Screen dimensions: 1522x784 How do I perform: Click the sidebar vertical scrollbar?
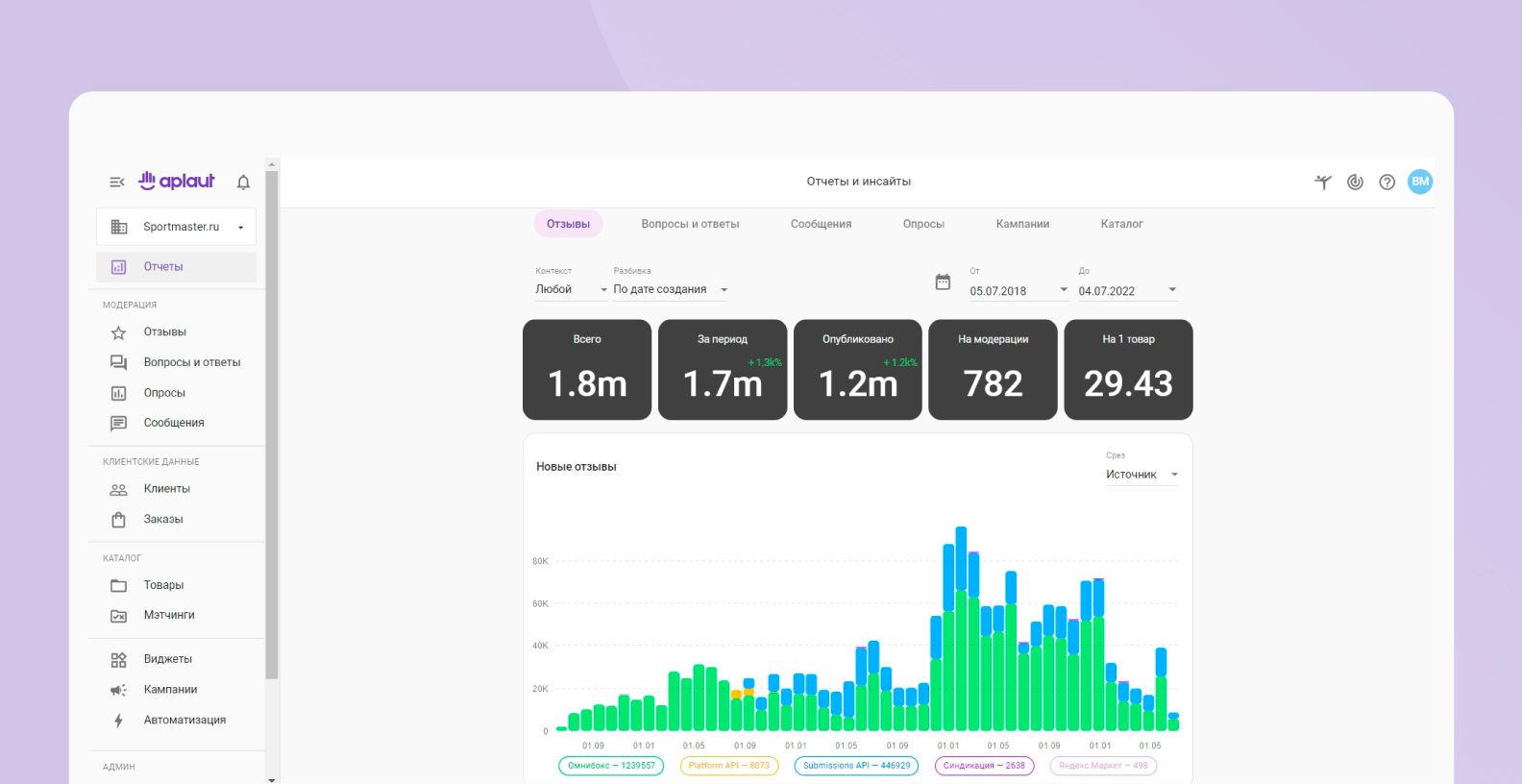(x=272, y=423)
